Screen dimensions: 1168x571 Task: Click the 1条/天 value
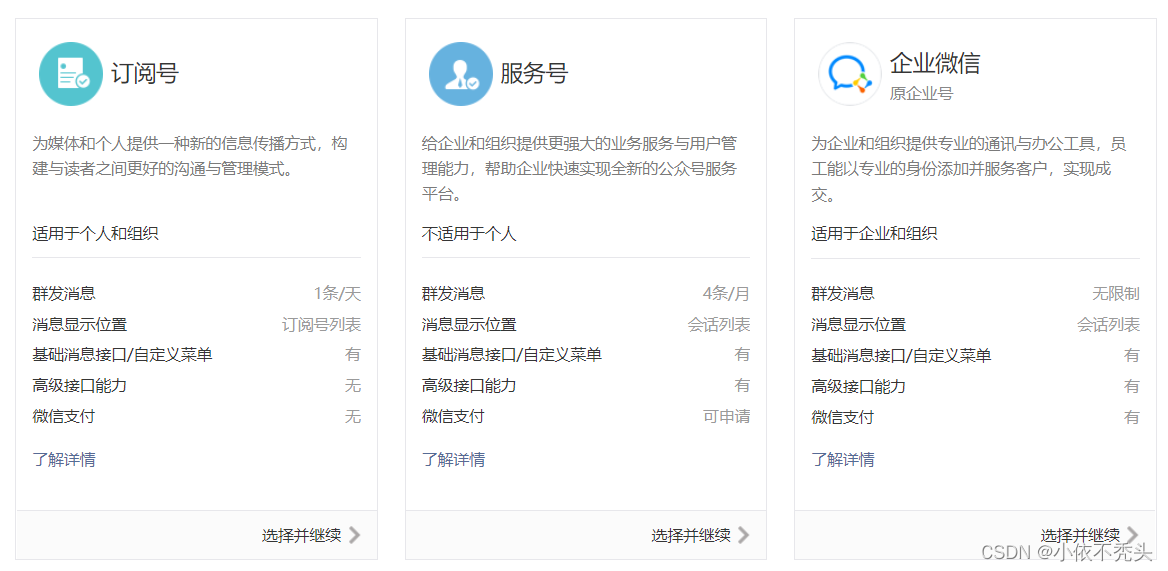tap(337, 293)
